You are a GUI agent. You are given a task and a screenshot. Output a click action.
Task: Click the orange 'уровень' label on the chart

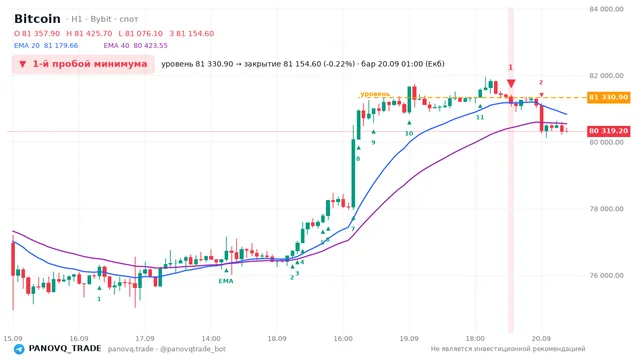click(375, 94)
